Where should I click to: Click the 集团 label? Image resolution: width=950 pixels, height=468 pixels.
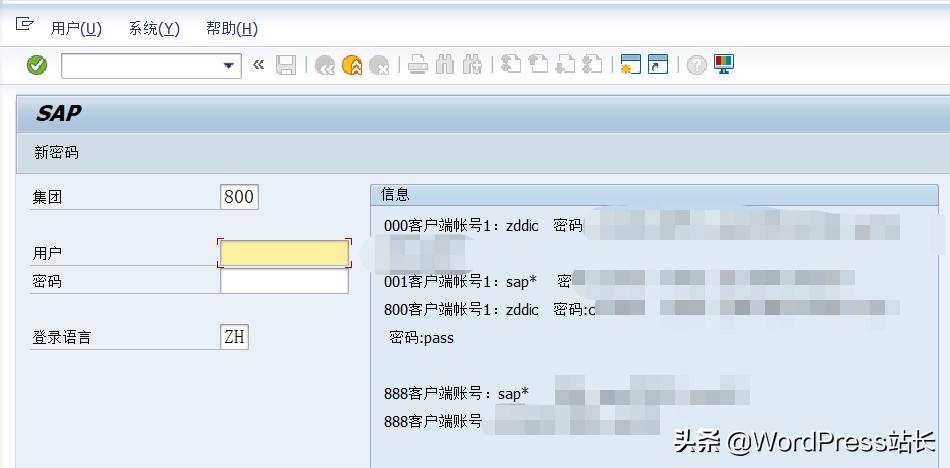[47, 198]
